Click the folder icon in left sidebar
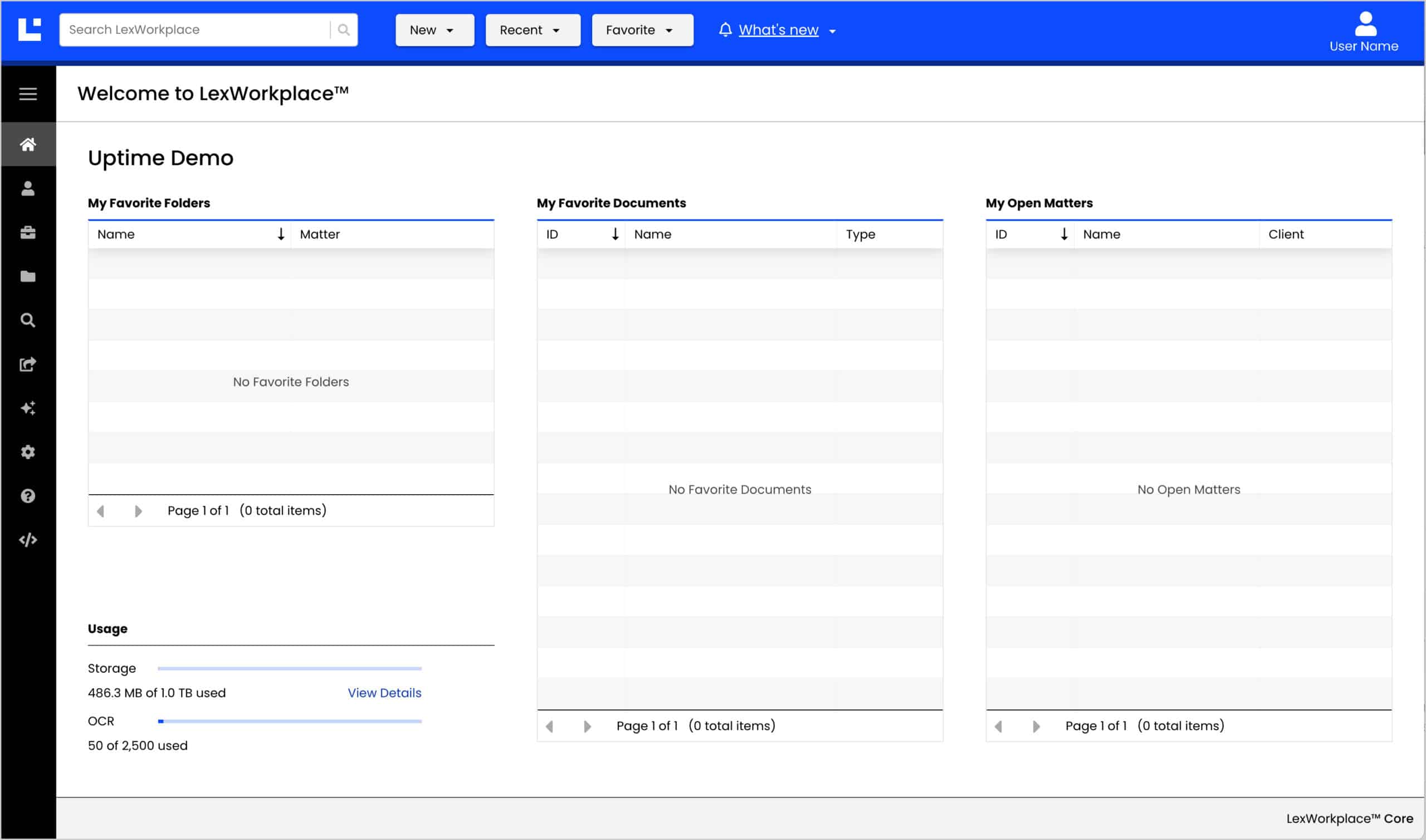The height and width of the screenshot is (840, 1426). point(28,276)
